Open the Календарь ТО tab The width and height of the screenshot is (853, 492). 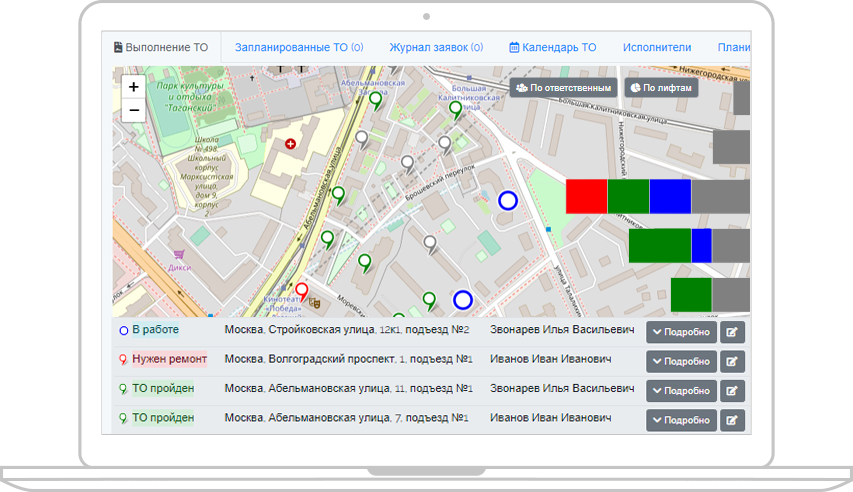click(552, 47)
